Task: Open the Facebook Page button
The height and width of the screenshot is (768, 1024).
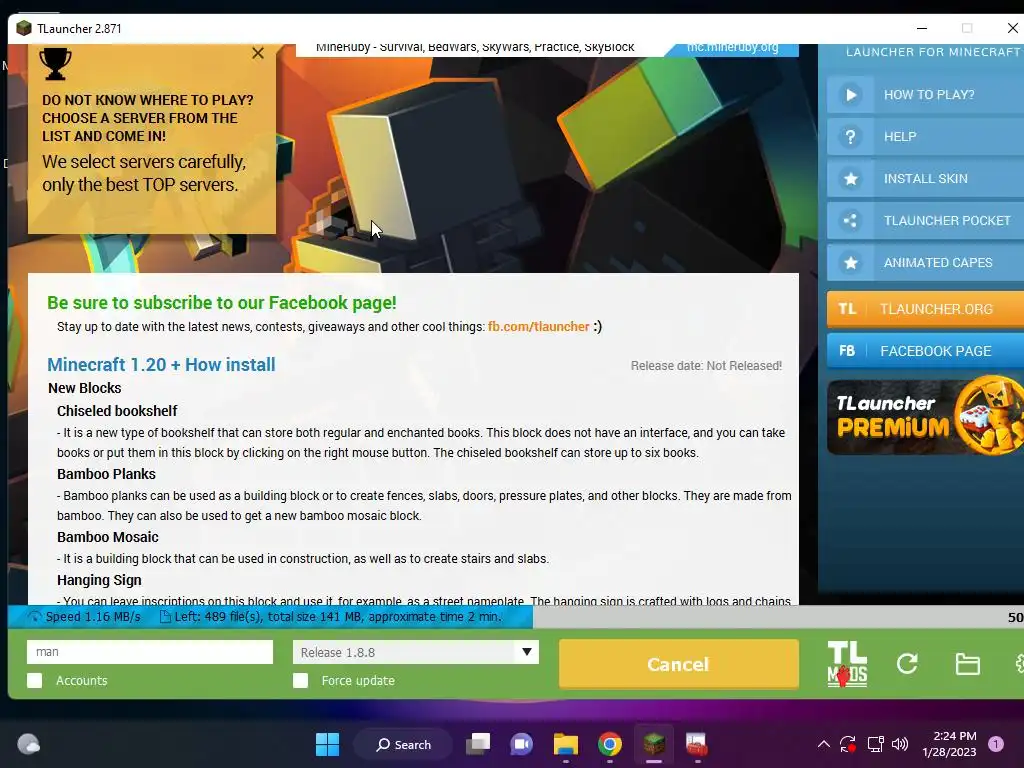Action: pos(925,351)
